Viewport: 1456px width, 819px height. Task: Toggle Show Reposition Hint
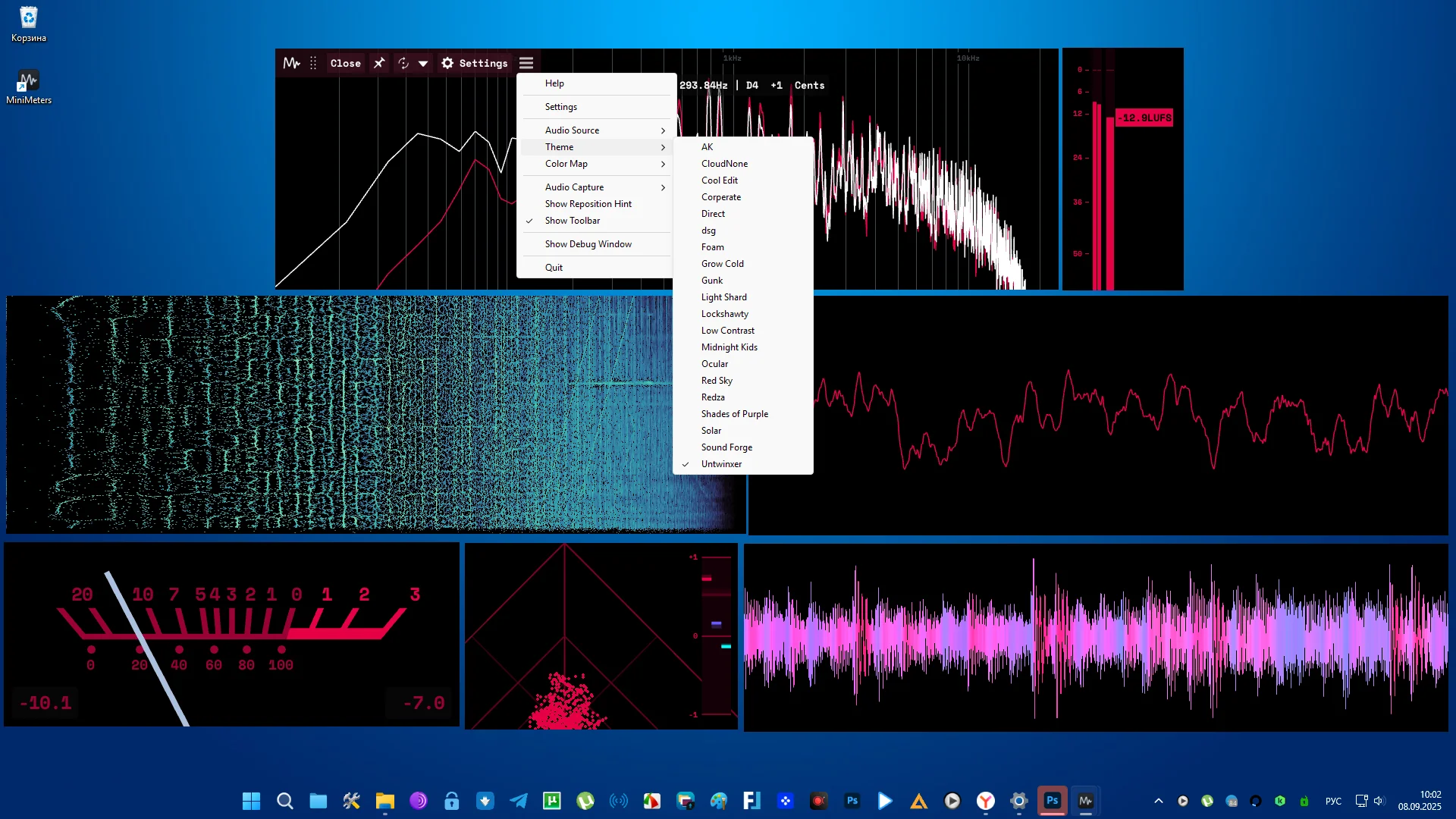[x=588, y=204]
